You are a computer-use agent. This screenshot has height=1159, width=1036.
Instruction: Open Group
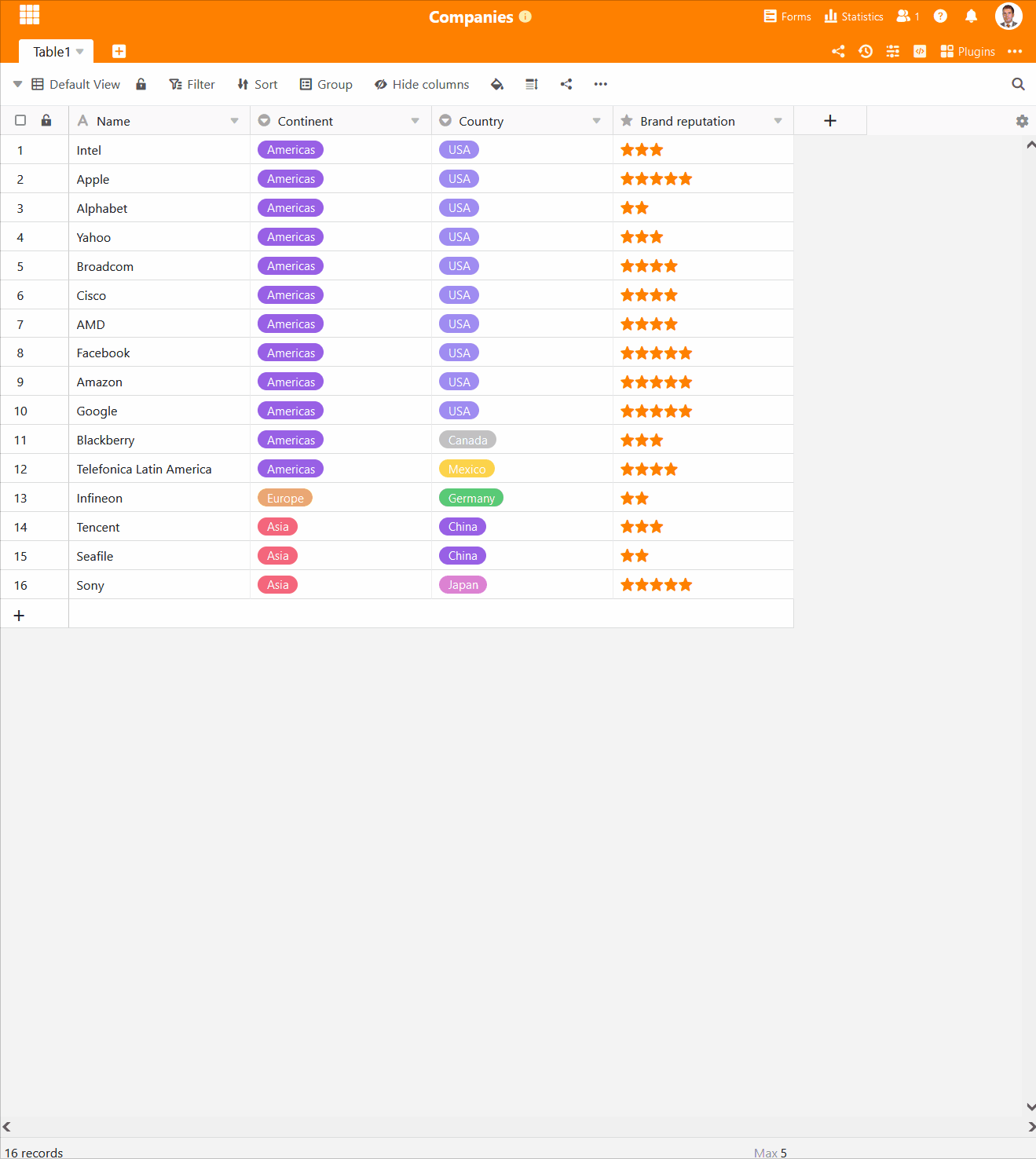point(326,84)
